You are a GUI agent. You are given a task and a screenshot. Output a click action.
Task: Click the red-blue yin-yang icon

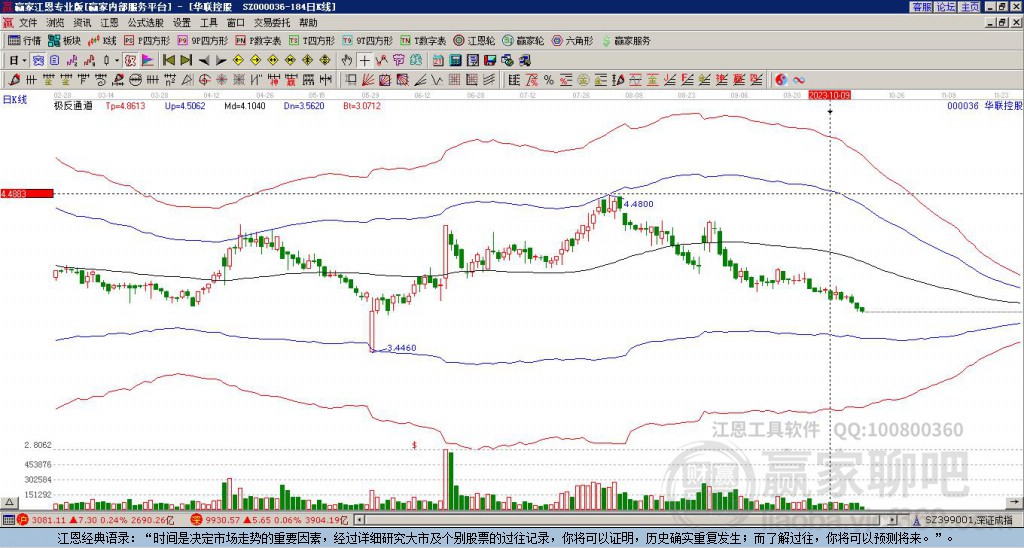point(781,80)
